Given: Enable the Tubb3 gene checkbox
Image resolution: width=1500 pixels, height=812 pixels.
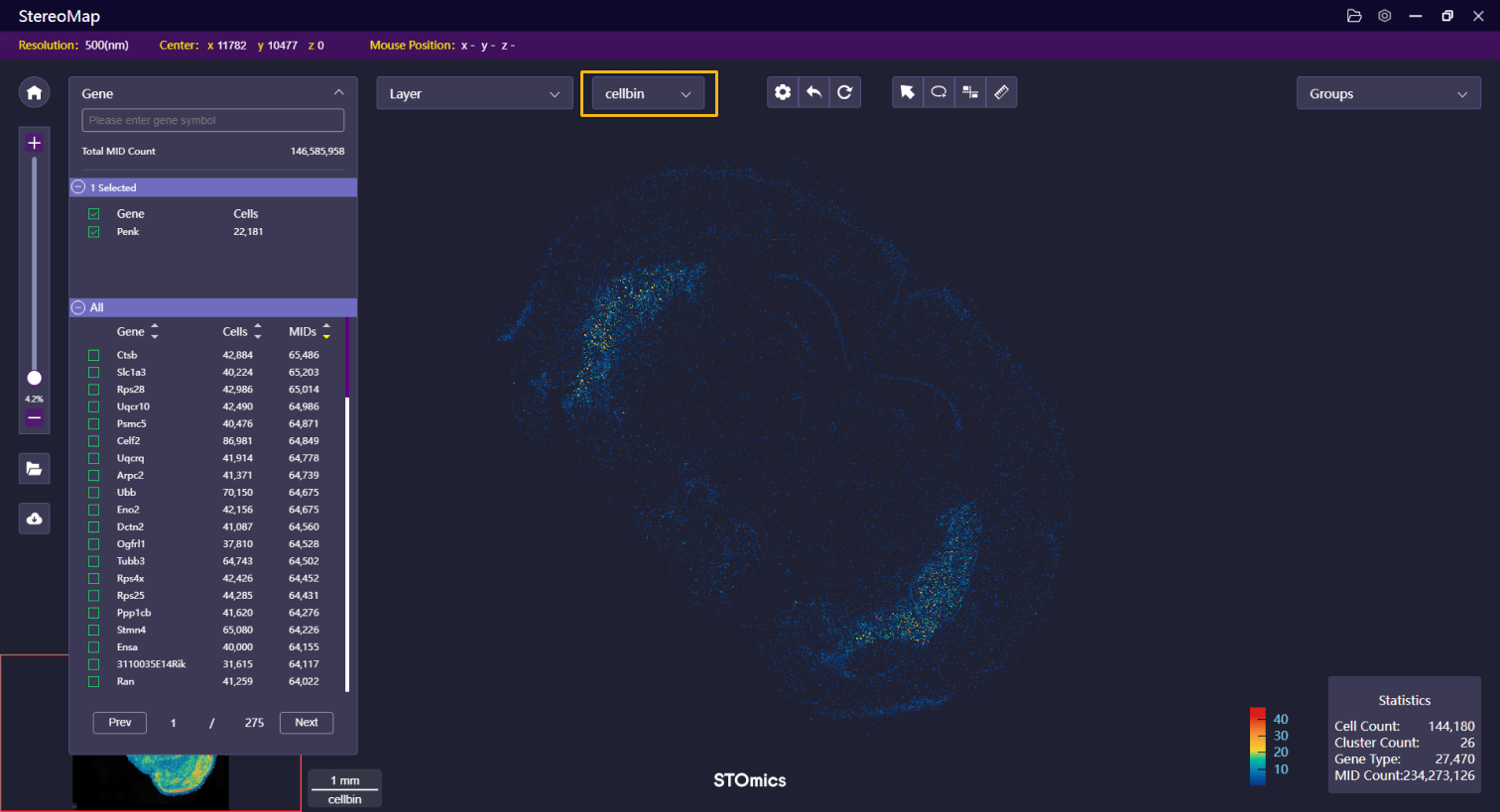Looking at the screenshot, I should [94, 561].
